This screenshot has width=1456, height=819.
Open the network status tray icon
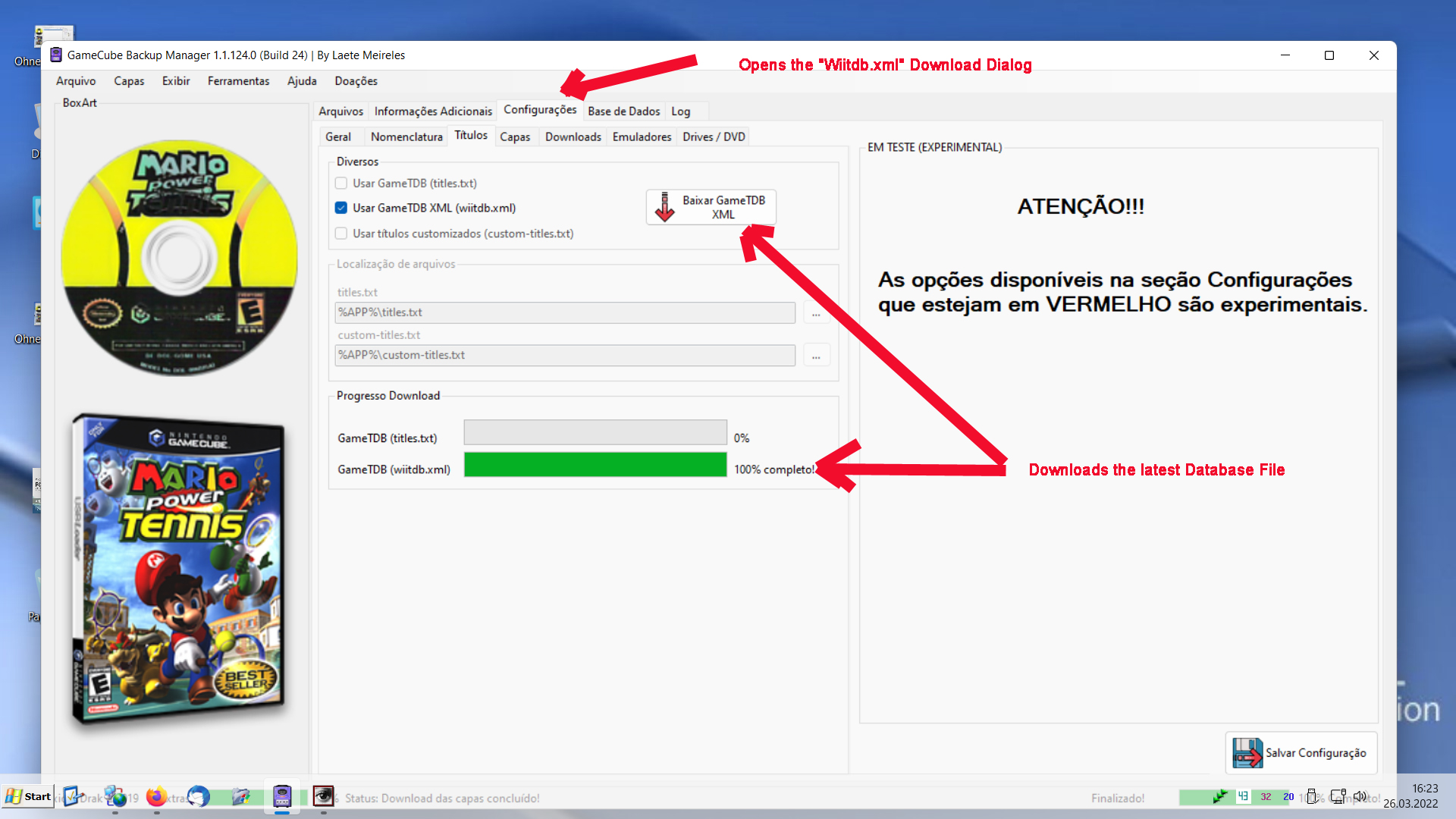tap(1338, 796)
